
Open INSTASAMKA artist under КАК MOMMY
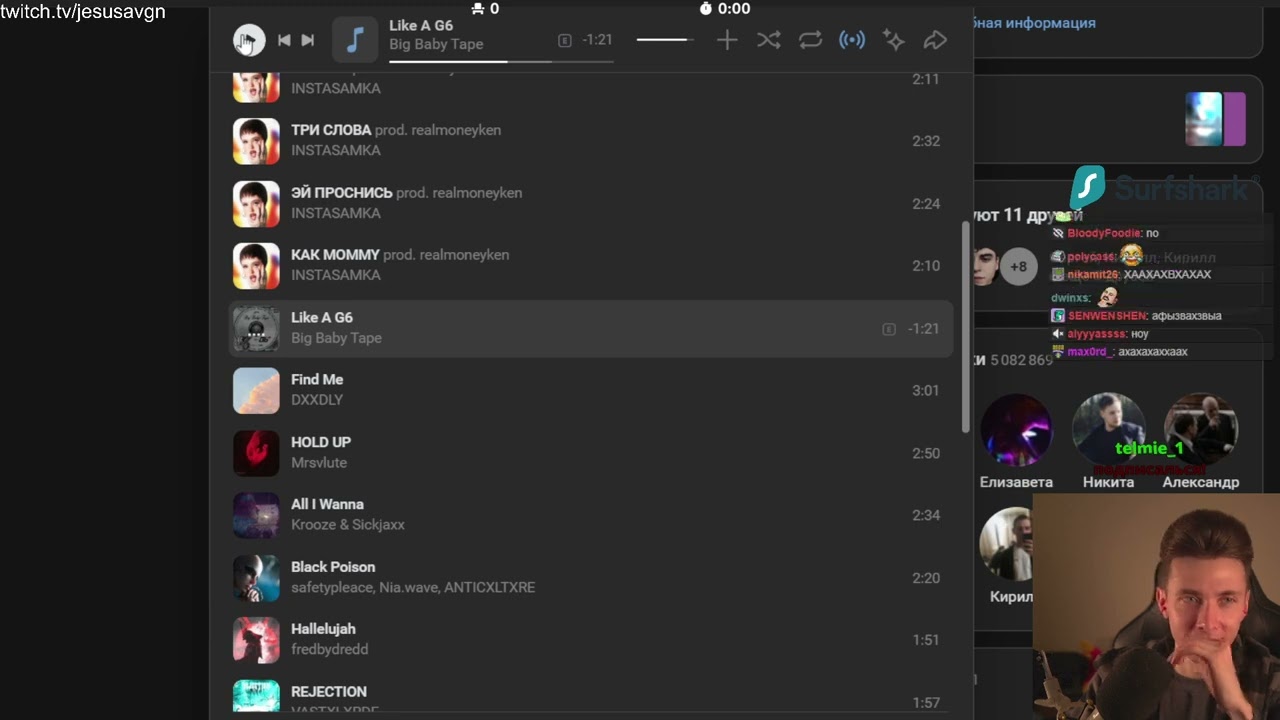click(336, 275)
